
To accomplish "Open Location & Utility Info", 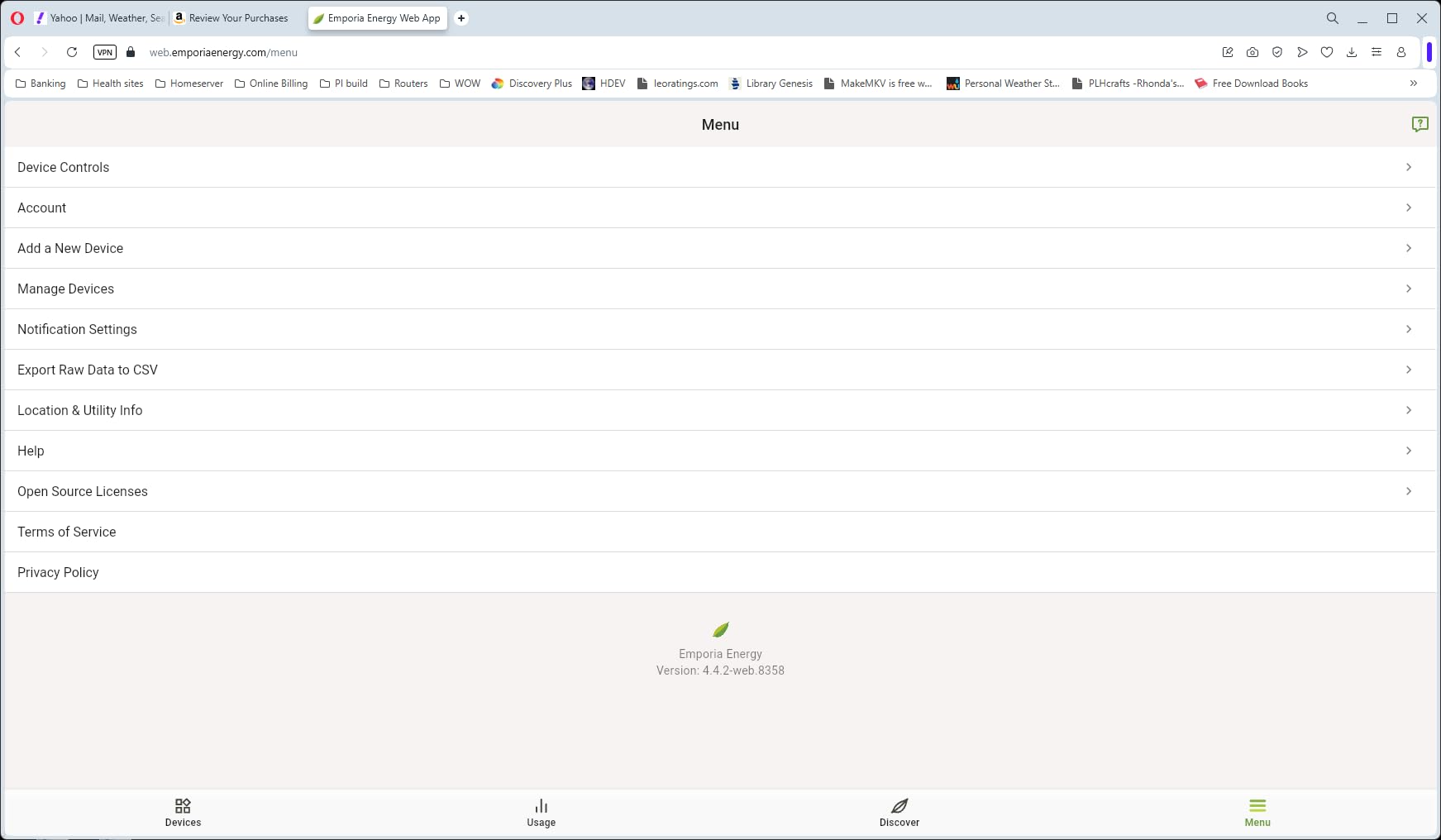I will tap(720, 410).
